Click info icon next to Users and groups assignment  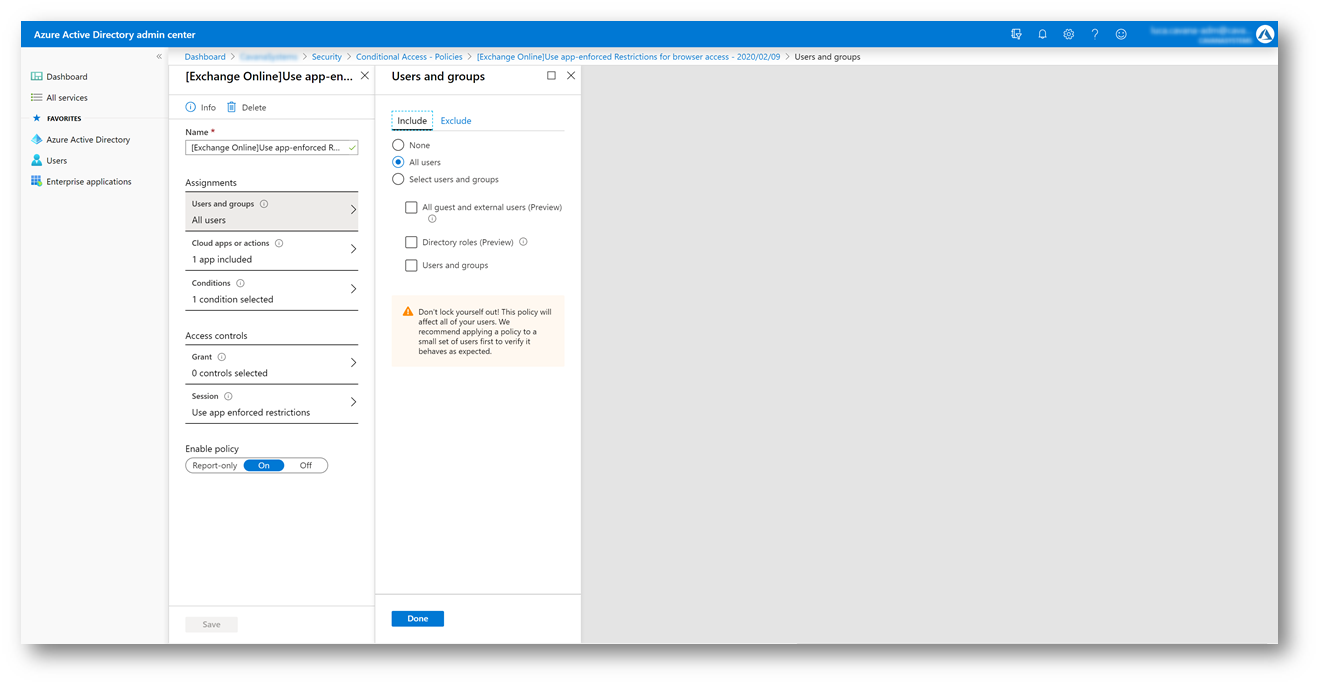tap(264, 204)
